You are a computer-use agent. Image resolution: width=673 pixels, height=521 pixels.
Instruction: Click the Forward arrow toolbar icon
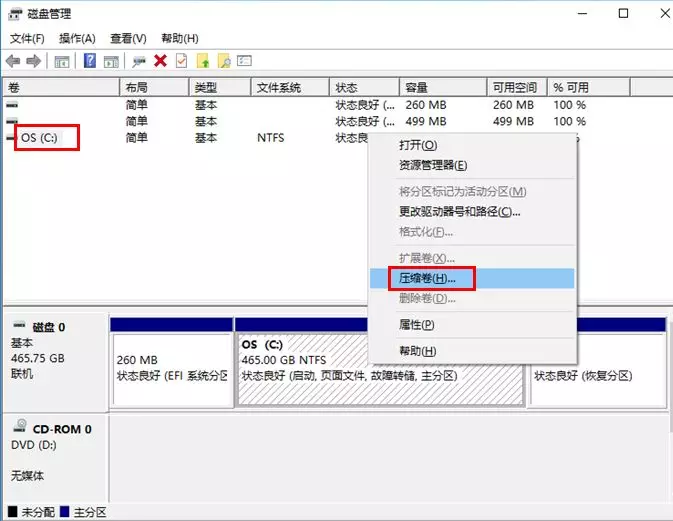33,61
